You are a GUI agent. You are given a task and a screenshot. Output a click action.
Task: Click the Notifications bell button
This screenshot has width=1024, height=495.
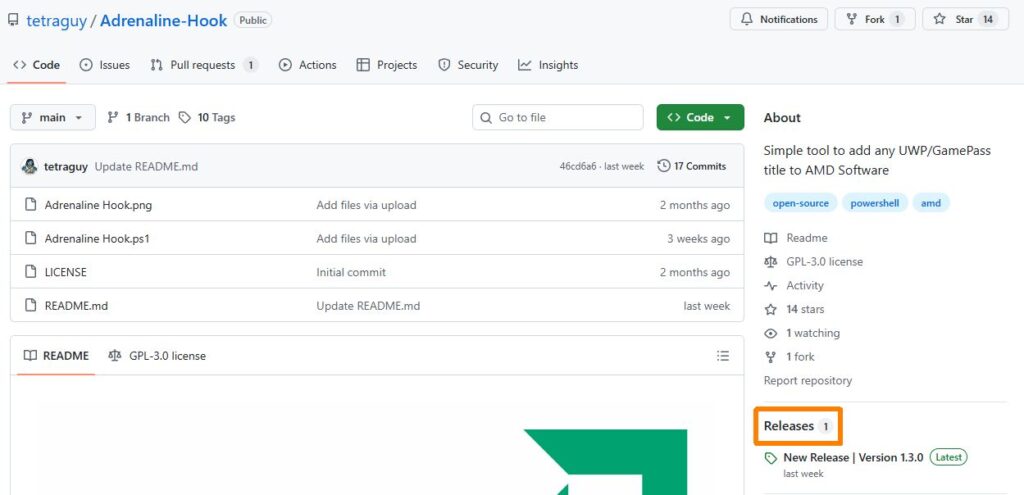(778, 20)
